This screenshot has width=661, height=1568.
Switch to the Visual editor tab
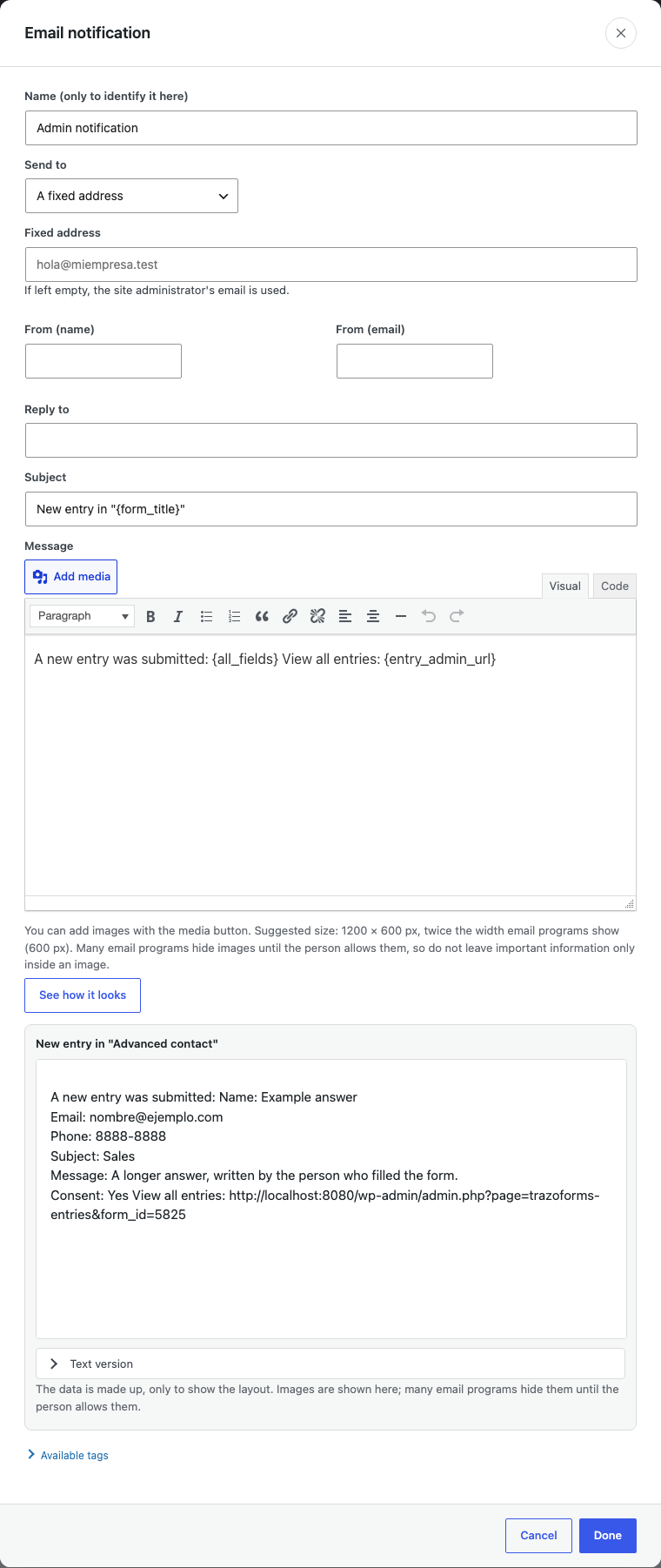pyautogui.click(x=565, y=586)
